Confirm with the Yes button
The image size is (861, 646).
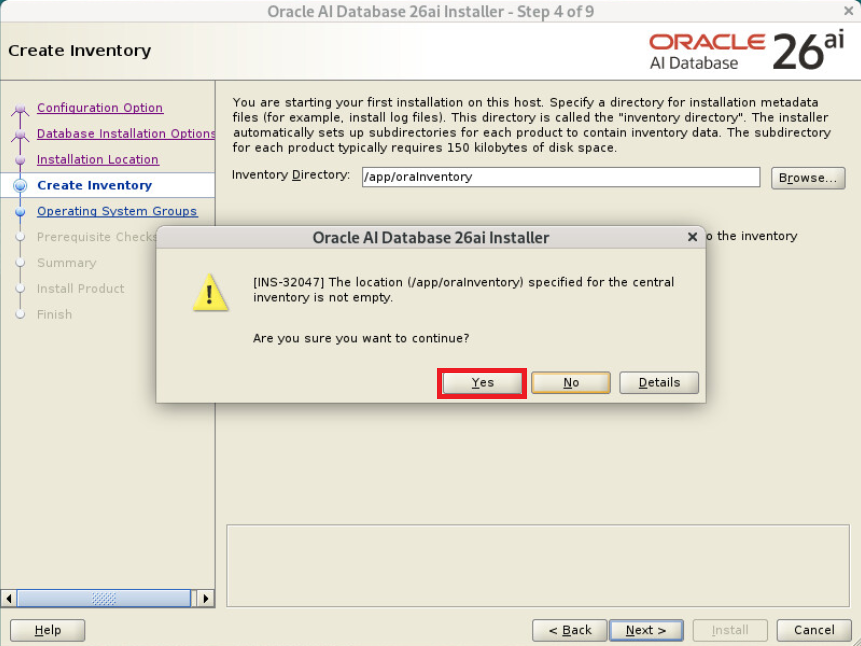coord(482,383)
